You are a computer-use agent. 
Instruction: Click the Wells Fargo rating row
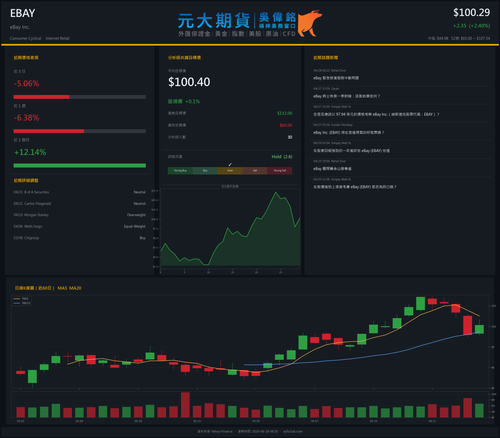(80, 227)
